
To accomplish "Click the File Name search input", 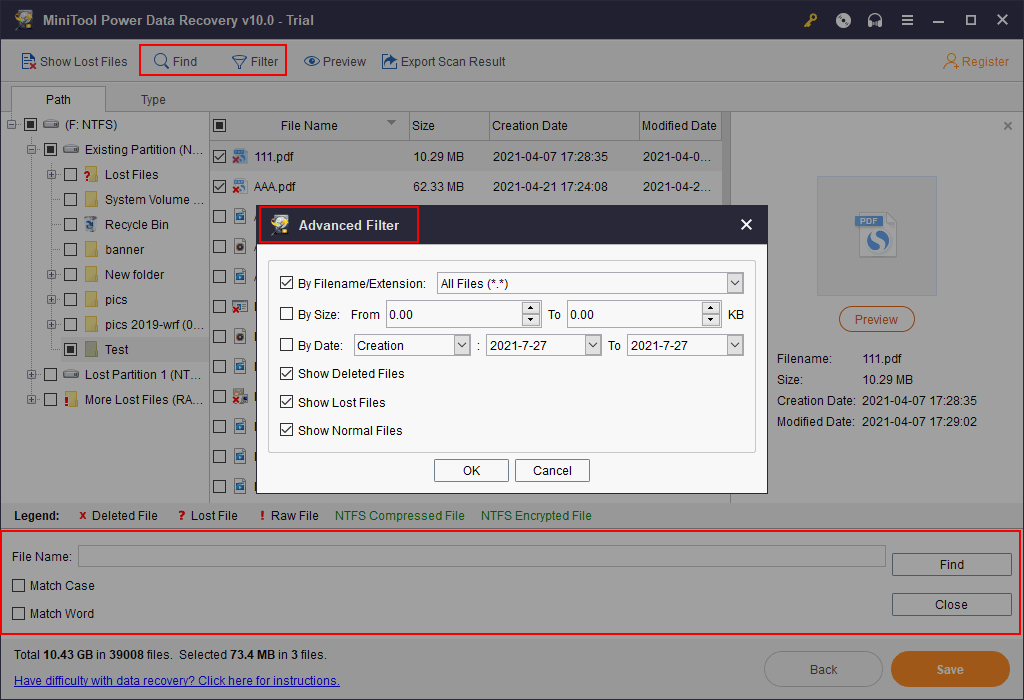I will [x=482, y=556].
